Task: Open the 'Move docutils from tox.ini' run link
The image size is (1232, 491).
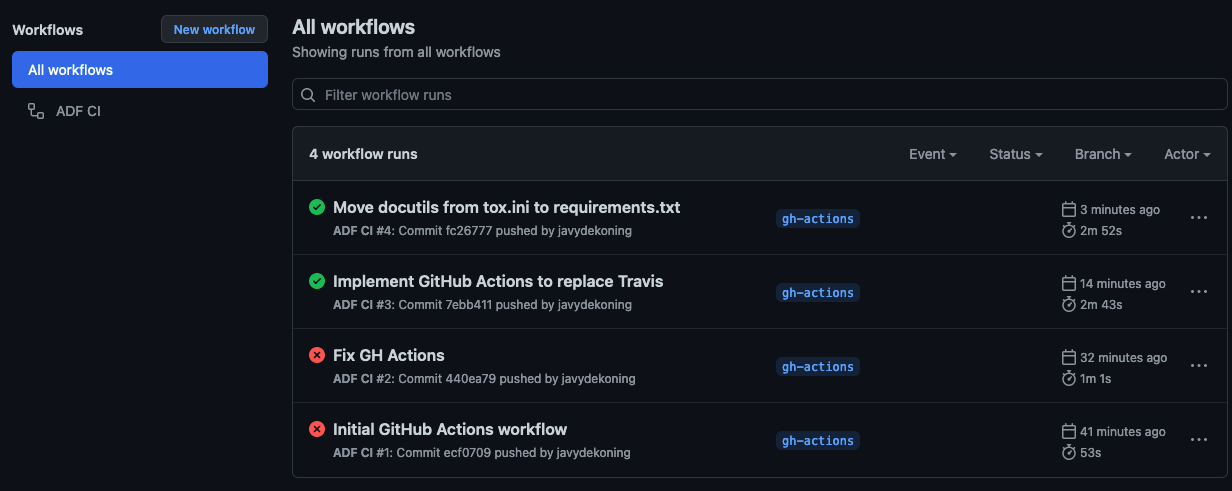Action: point(506,208)
